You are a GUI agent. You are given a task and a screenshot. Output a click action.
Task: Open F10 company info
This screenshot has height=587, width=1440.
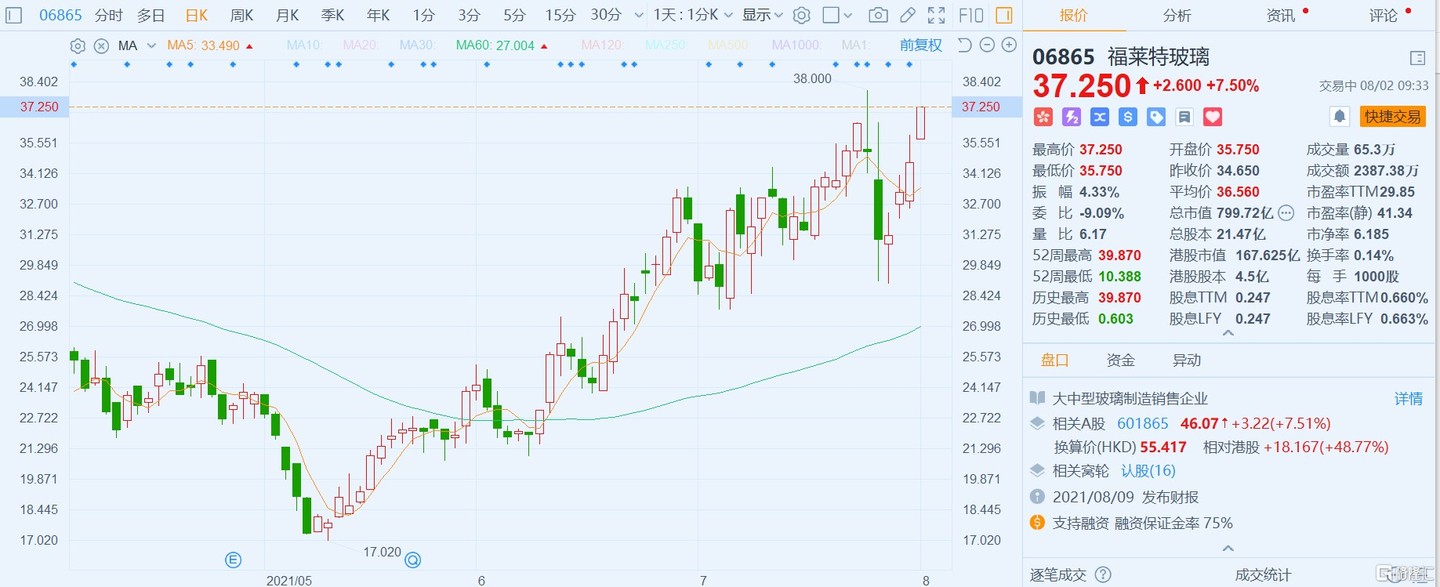[x=971, y=15]
